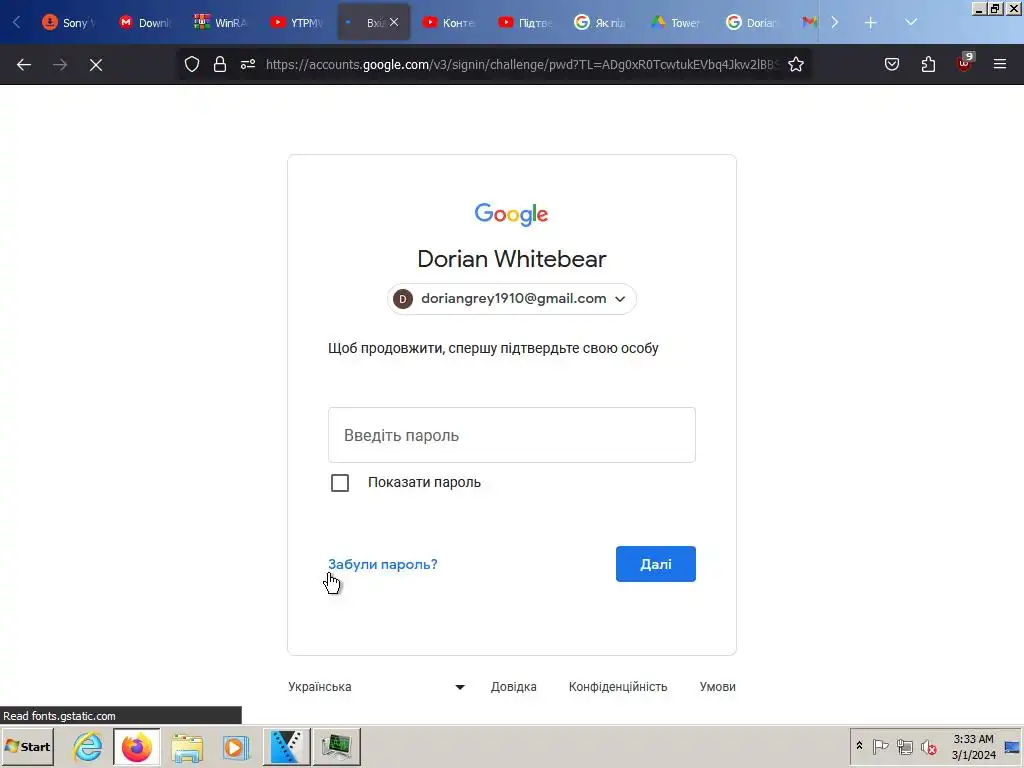Switch to the Sony tab

pos(69,23)
